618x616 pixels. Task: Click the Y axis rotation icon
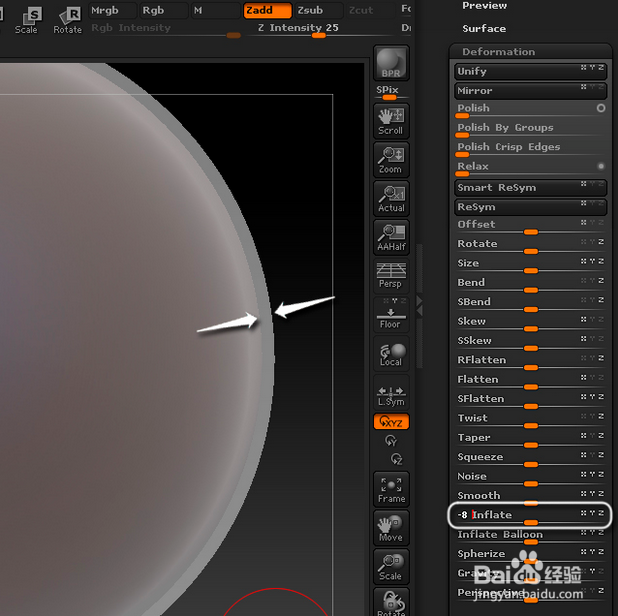[x=391, y=441]
